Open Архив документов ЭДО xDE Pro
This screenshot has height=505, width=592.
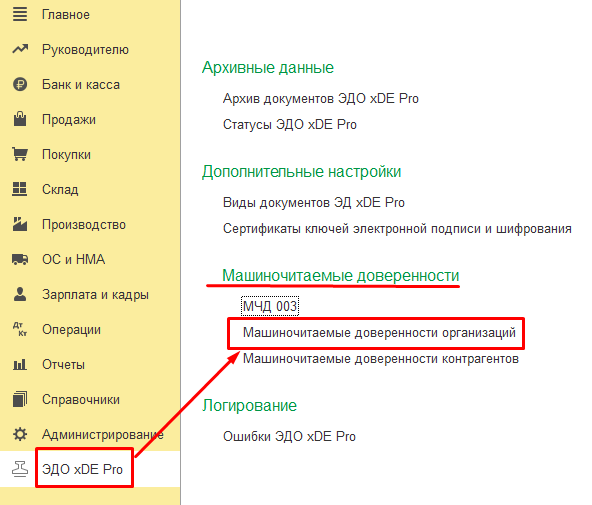(321, 99)
